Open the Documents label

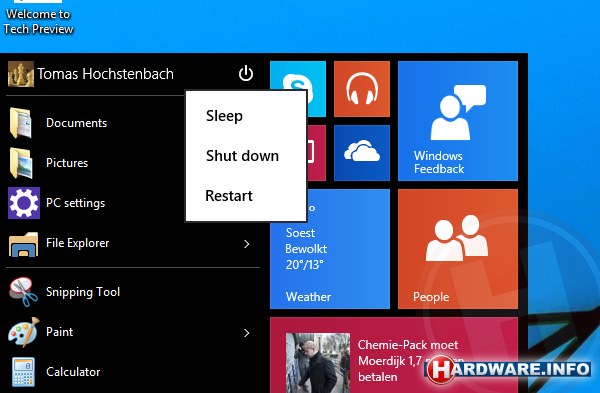[x=77, y=123]
